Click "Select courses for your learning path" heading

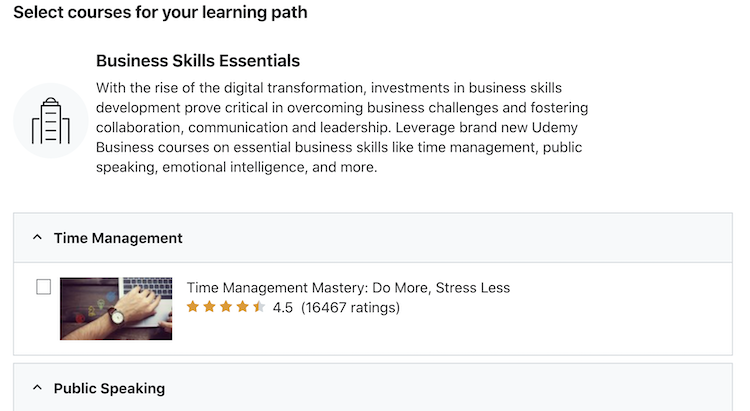tap(160, 13)
